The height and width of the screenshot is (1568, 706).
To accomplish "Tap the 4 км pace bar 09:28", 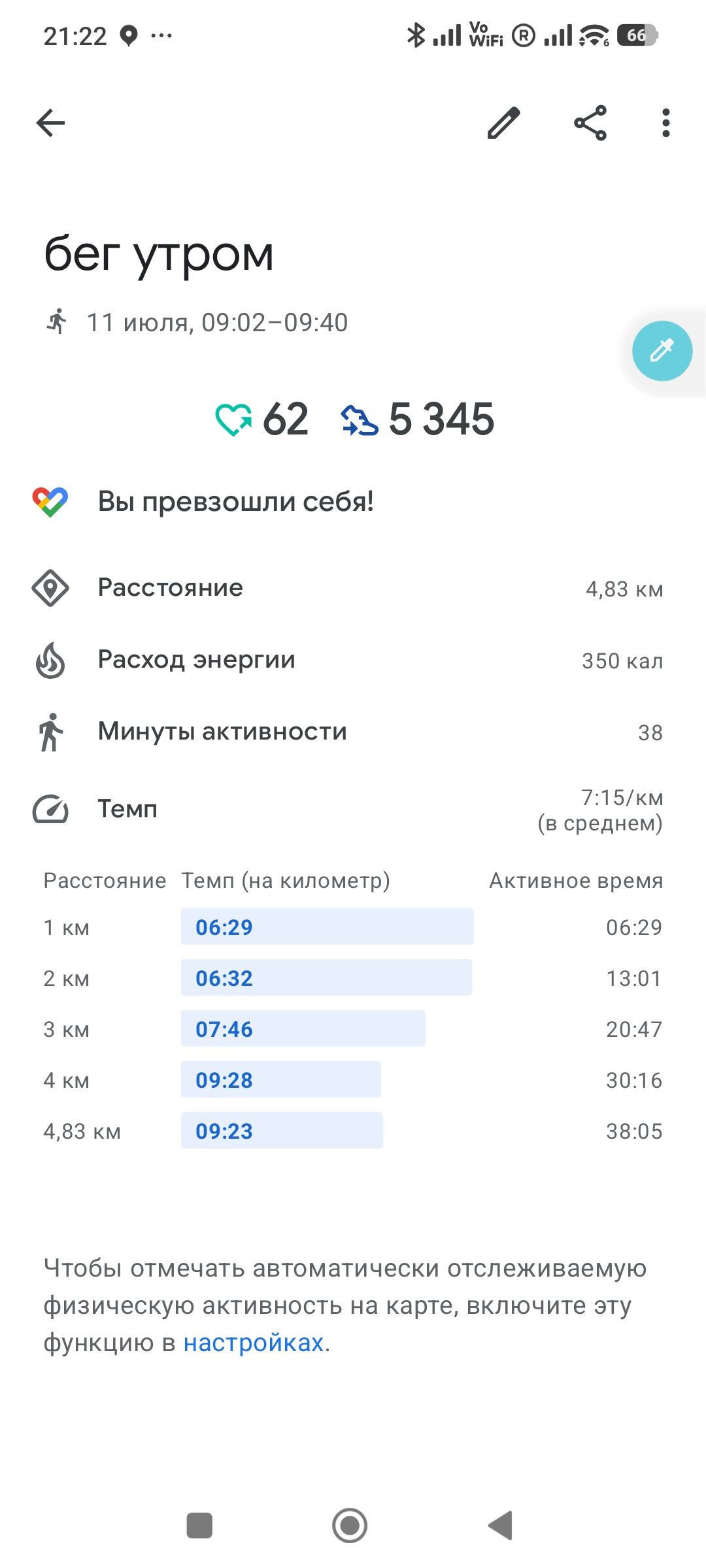I will coord(281,1079).
